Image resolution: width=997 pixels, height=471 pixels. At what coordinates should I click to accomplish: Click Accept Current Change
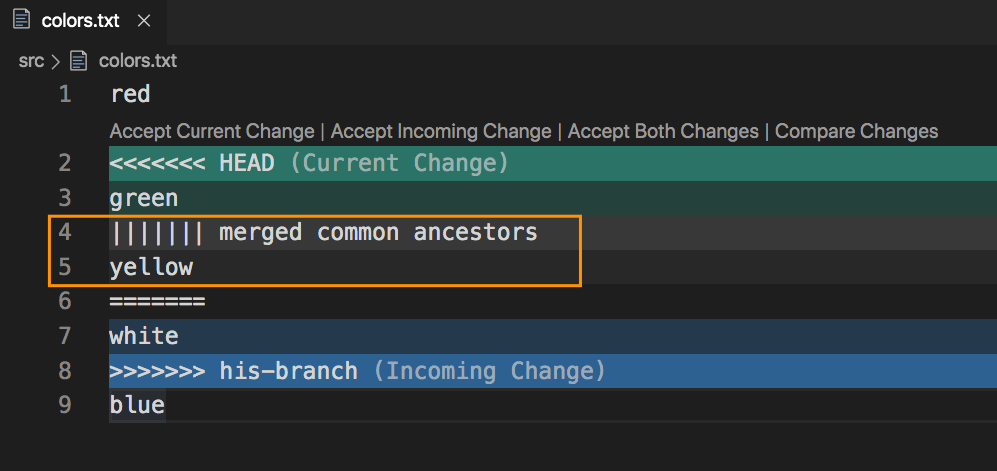pos(211,131)
